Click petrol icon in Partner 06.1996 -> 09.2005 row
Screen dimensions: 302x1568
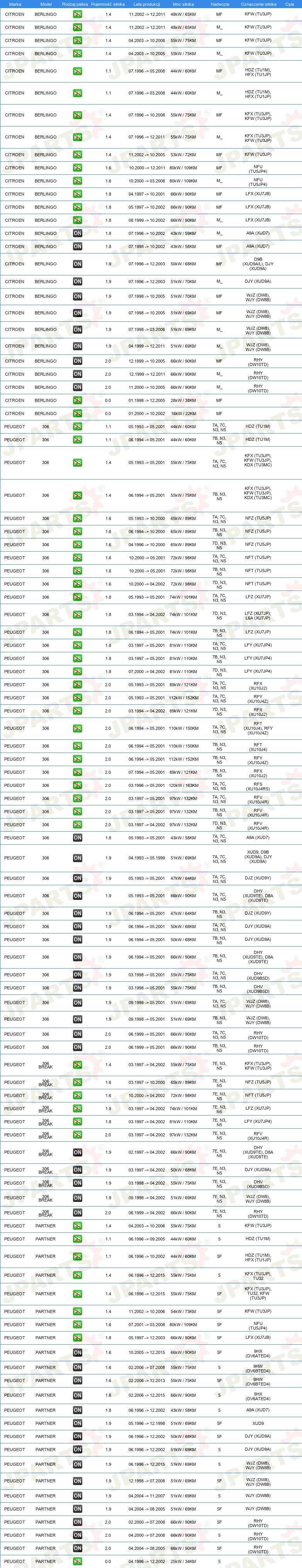[x=77, y=1239]
